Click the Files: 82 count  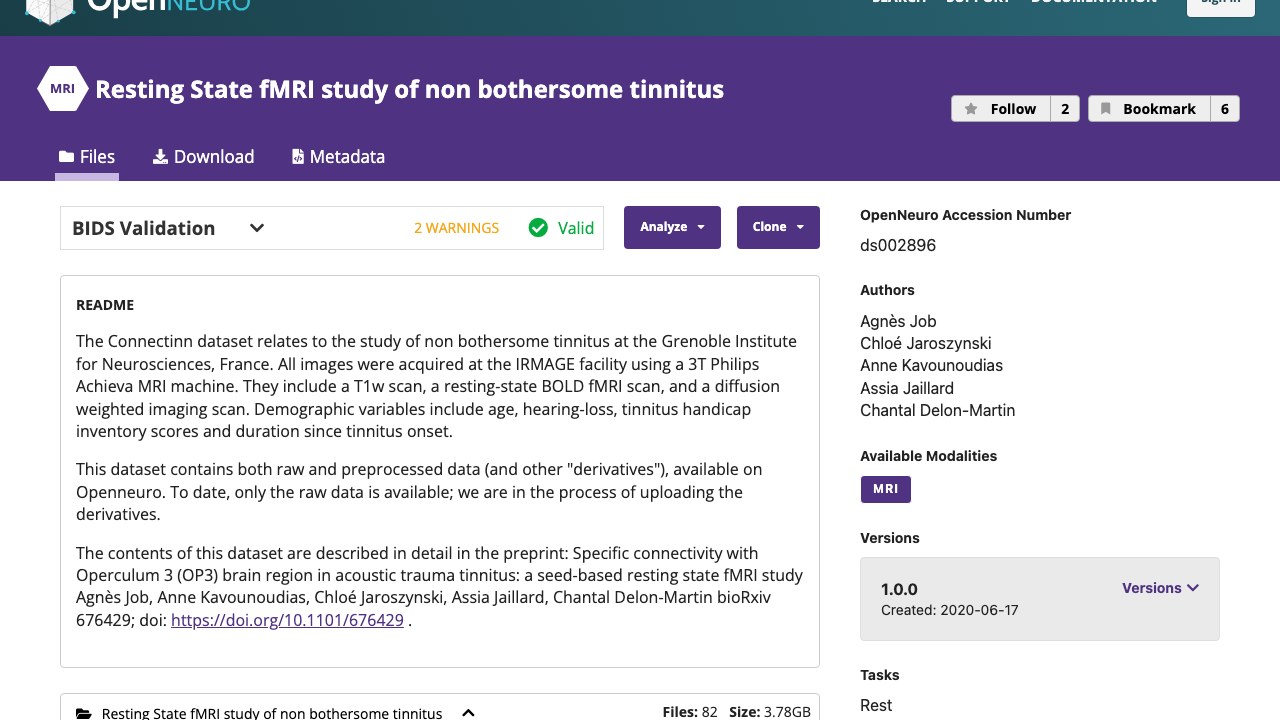(690, 712)
